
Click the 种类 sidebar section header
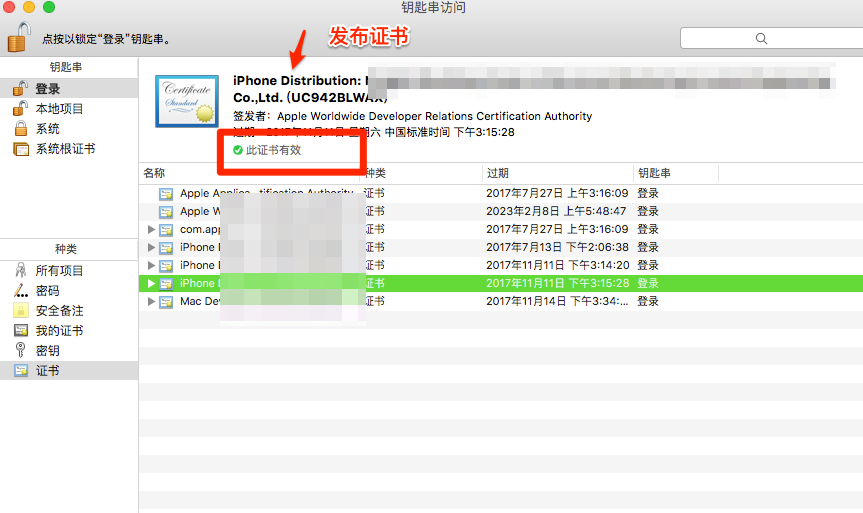[66, 249]
